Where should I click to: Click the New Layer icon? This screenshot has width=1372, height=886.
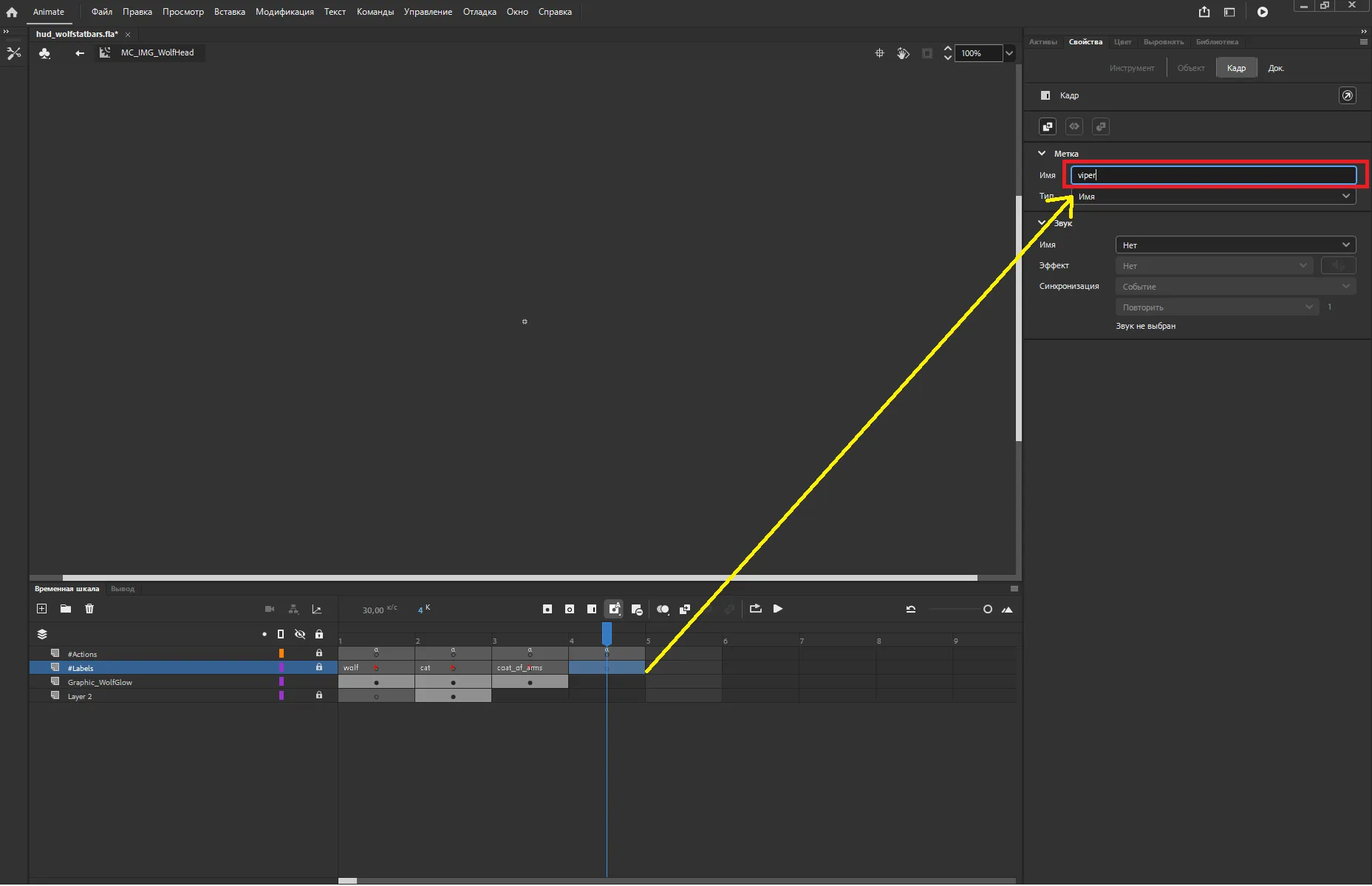click(x=42, y=609)
